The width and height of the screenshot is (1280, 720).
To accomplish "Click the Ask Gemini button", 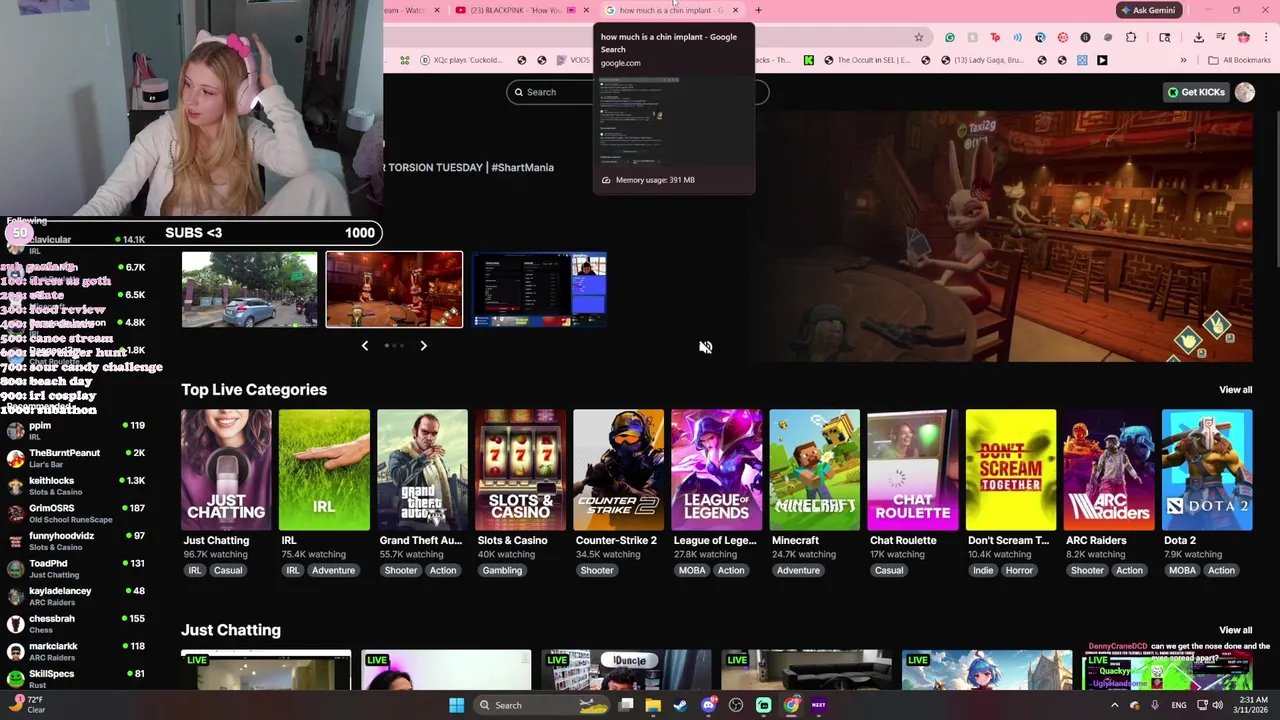I will (x=1148, y=10).
